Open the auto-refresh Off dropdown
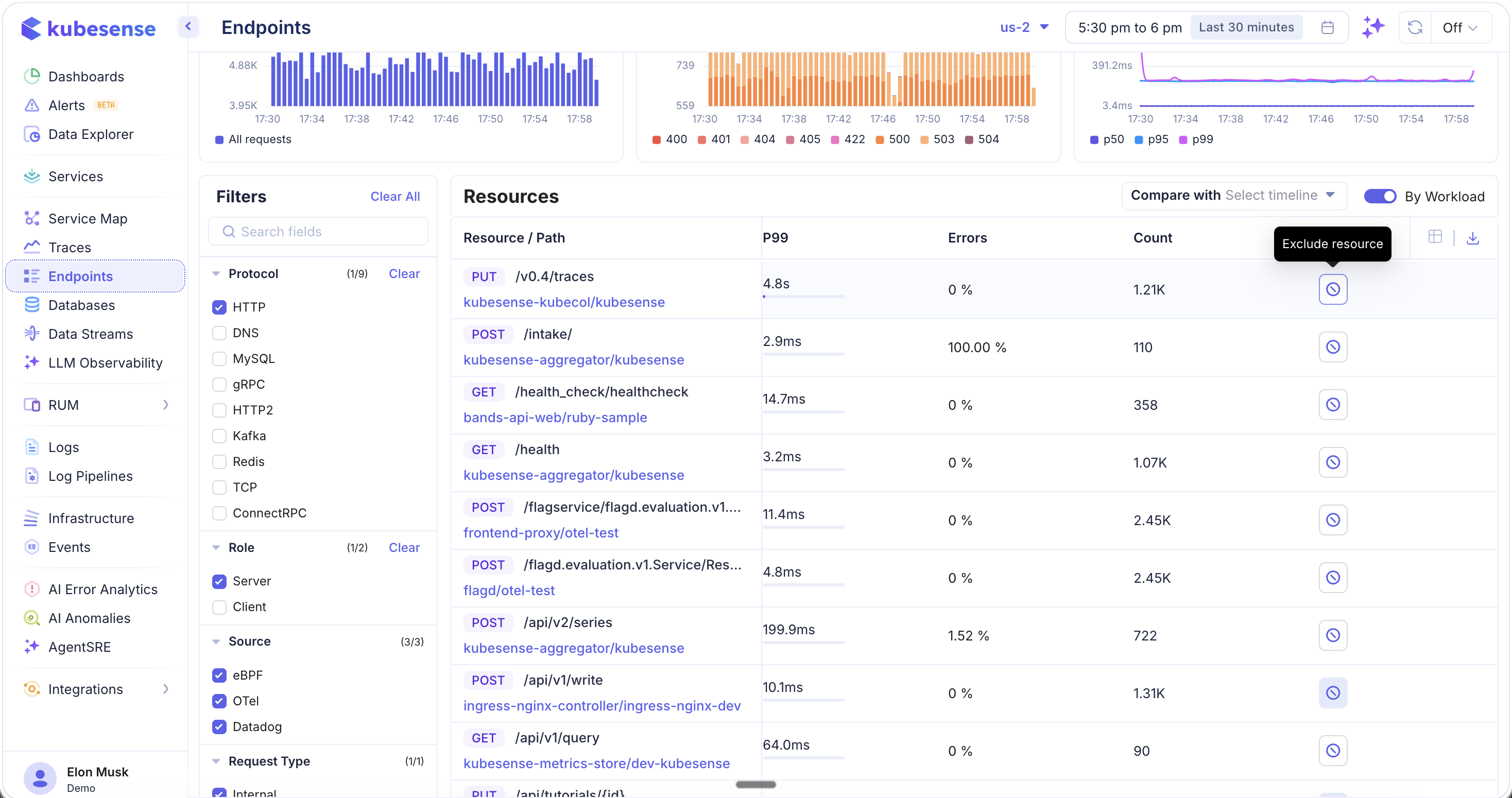Image resolution: width=1512 pixels, height=798 pixels. point(1460,28)
